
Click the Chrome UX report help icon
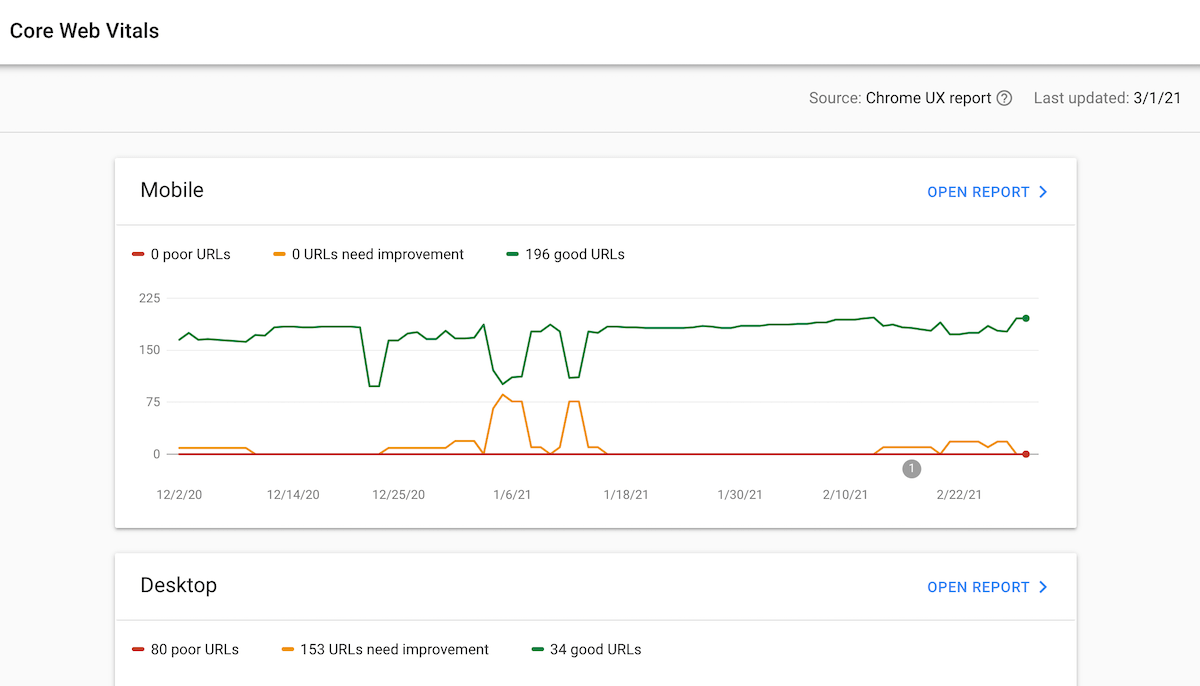tap(1005, 98)
